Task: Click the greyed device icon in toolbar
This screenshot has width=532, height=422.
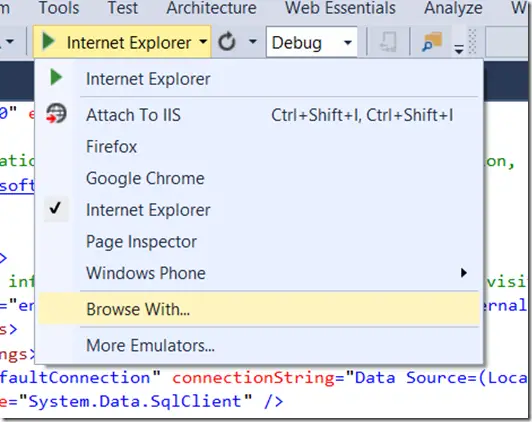Action: click(x=388, y=42)
